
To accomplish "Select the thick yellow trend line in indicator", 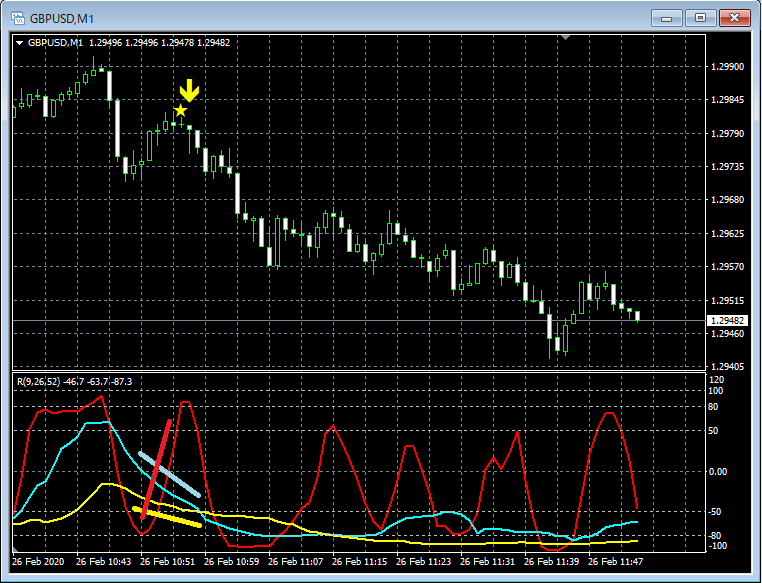I will (x=167, y=517).
